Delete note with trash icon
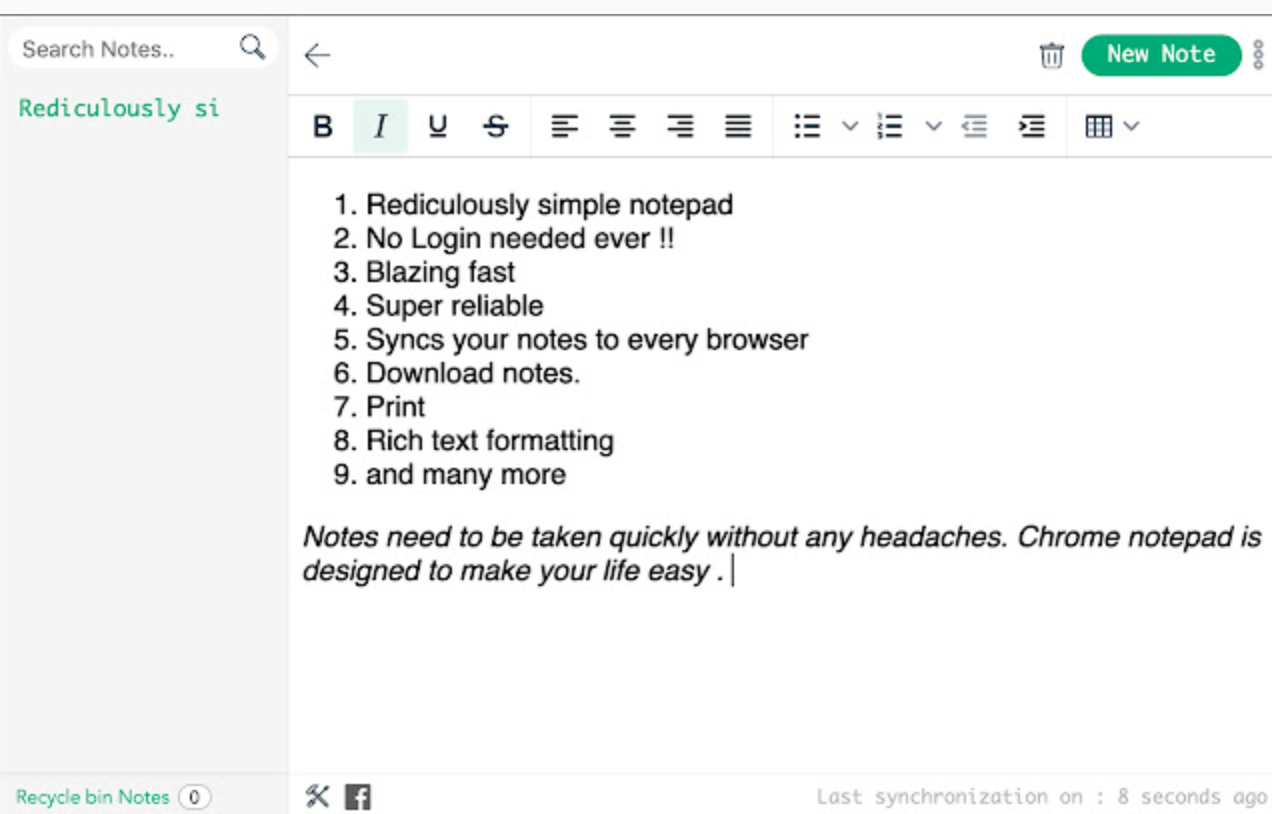This screenshot has width=1272, height=814. pyautogui.click(x=1051, y=55)
